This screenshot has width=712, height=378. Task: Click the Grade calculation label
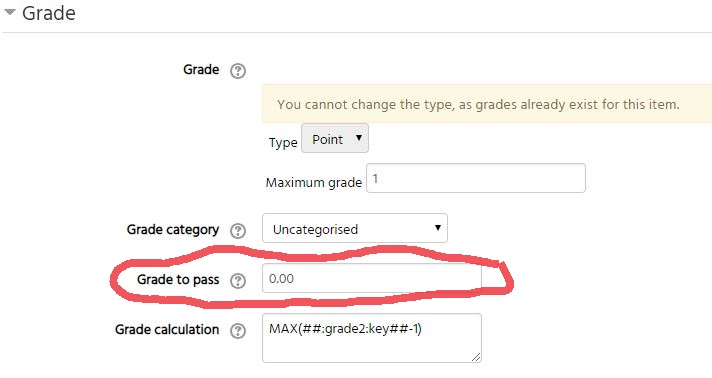(167, 329)
